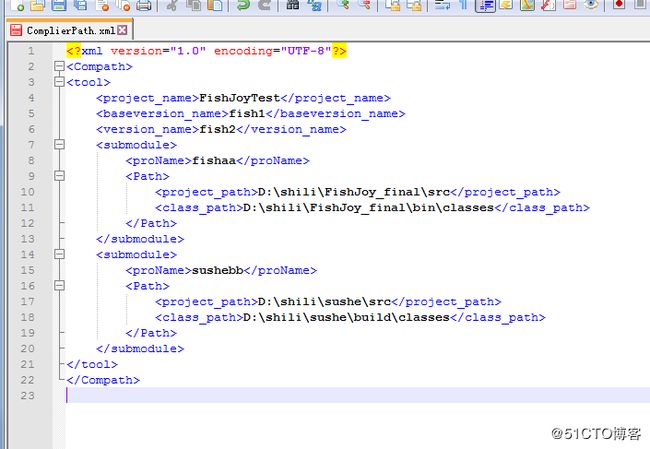
Task: Click closing </Path> tag on line 19
Action: click(151, 333)
